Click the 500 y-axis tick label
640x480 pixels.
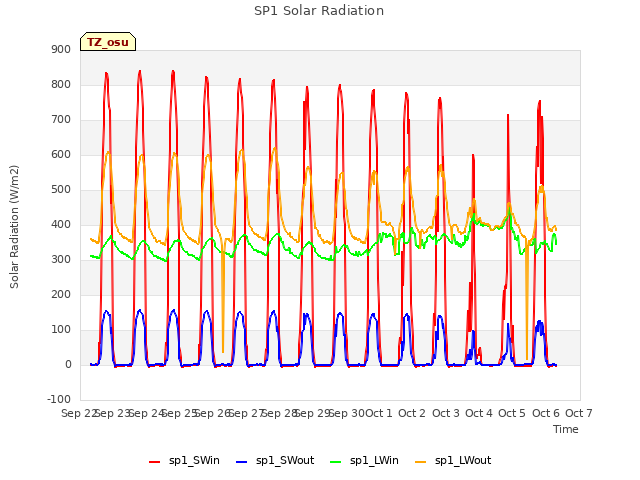coord(61,189)
